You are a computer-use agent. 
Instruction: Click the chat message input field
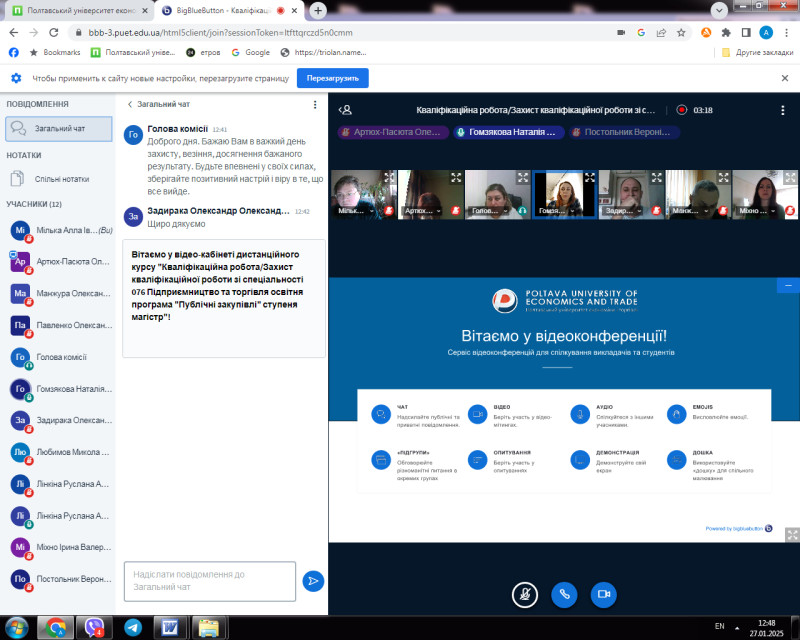coord(210,580)
